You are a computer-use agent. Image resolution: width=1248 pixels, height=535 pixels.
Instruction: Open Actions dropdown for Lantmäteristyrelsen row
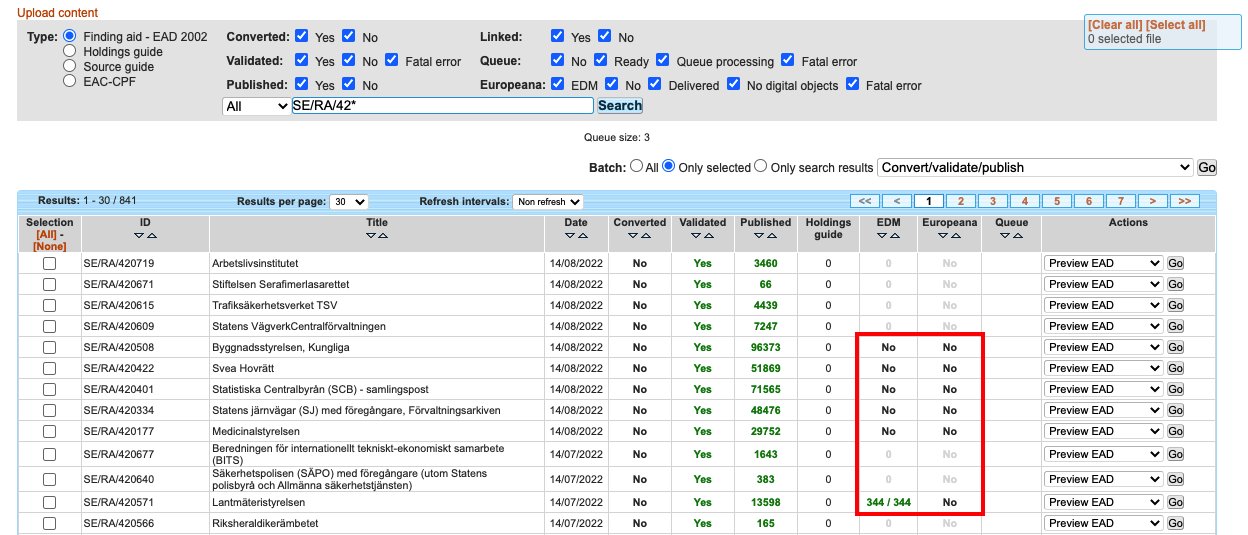pos(1104,502)
